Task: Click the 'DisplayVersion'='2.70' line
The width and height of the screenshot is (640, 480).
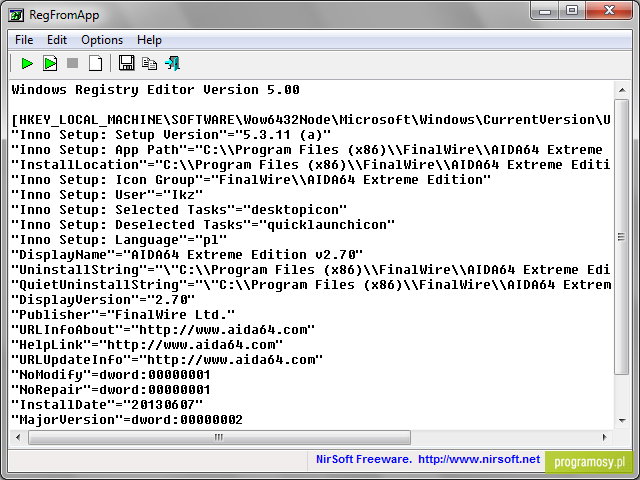Action: 103,300
